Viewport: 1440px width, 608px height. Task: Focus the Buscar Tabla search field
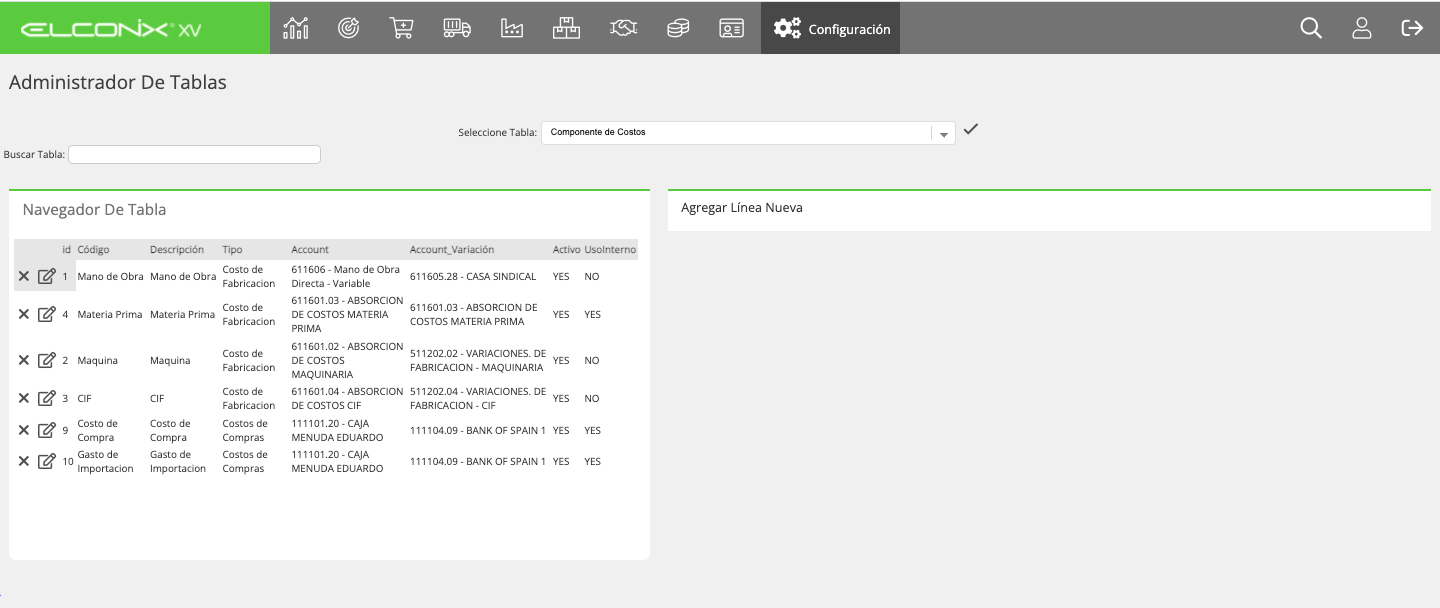tap(194, 154)
